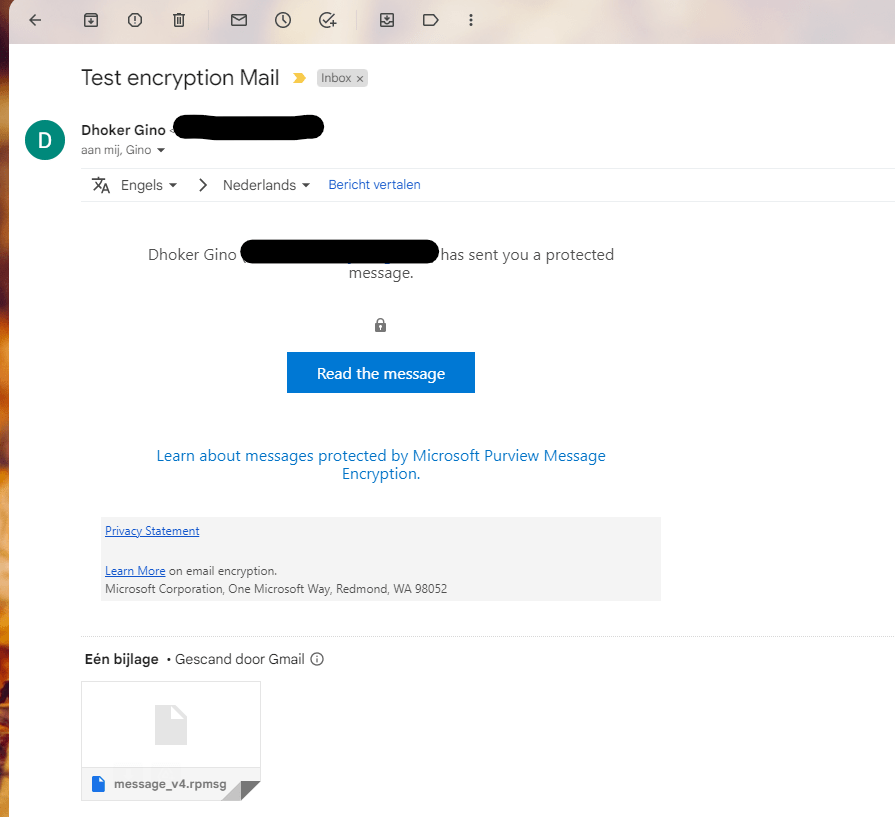Archive this email
The image size is (895, 817).
91,20
